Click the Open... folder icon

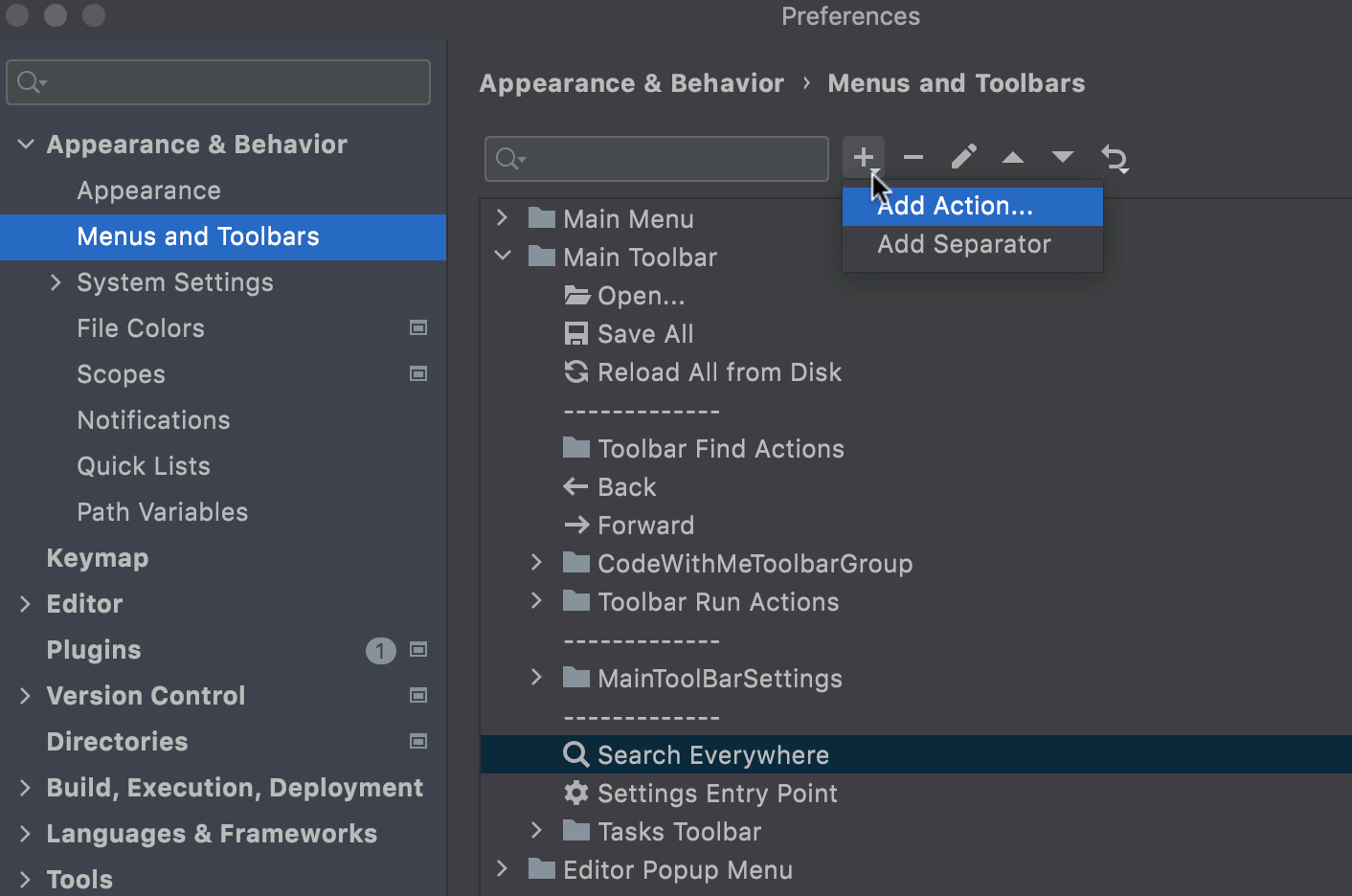point(576,296)
